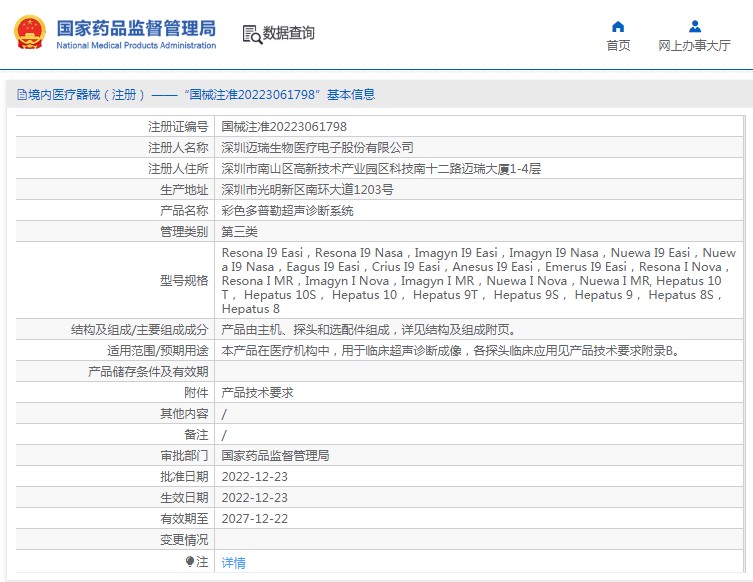Image resolution: width=753 pixels, height=582 pixels.
Task: Open 网上办事大厅 navigation item
Action: (x=694, y=46)
